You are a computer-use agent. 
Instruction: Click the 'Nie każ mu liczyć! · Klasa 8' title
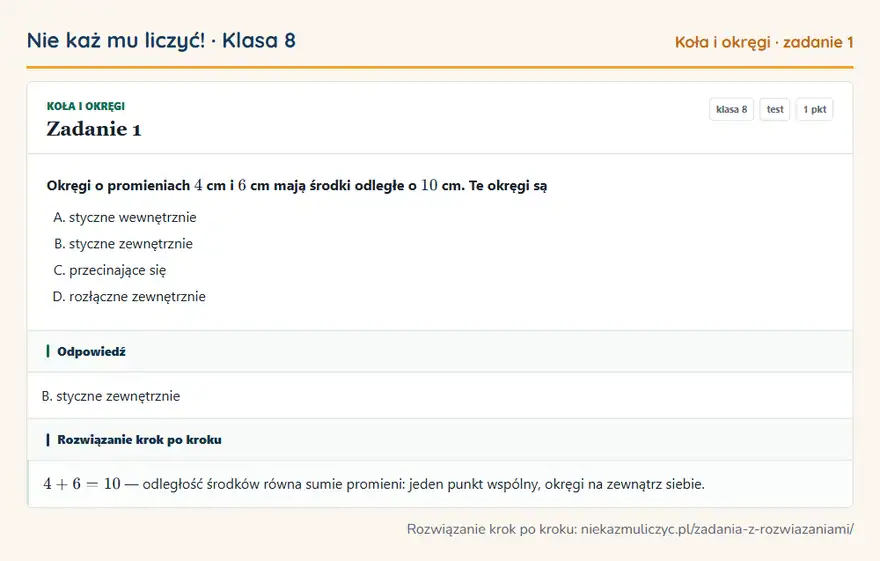coord(161,41)
